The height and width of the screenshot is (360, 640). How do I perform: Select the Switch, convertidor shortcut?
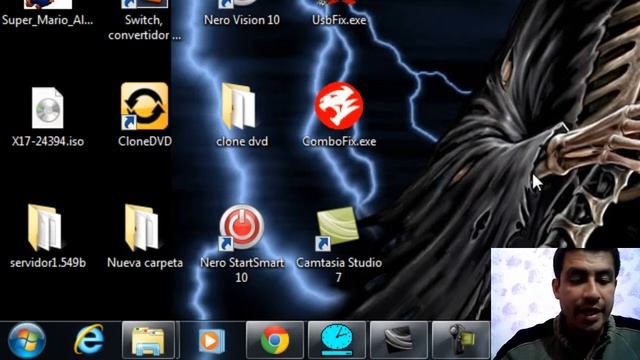pos(144,20)
